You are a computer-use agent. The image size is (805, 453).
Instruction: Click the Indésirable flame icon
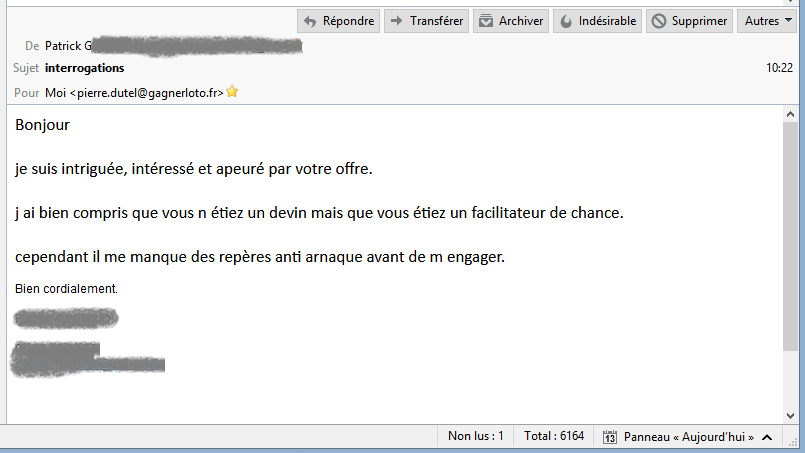pos(566,21)
